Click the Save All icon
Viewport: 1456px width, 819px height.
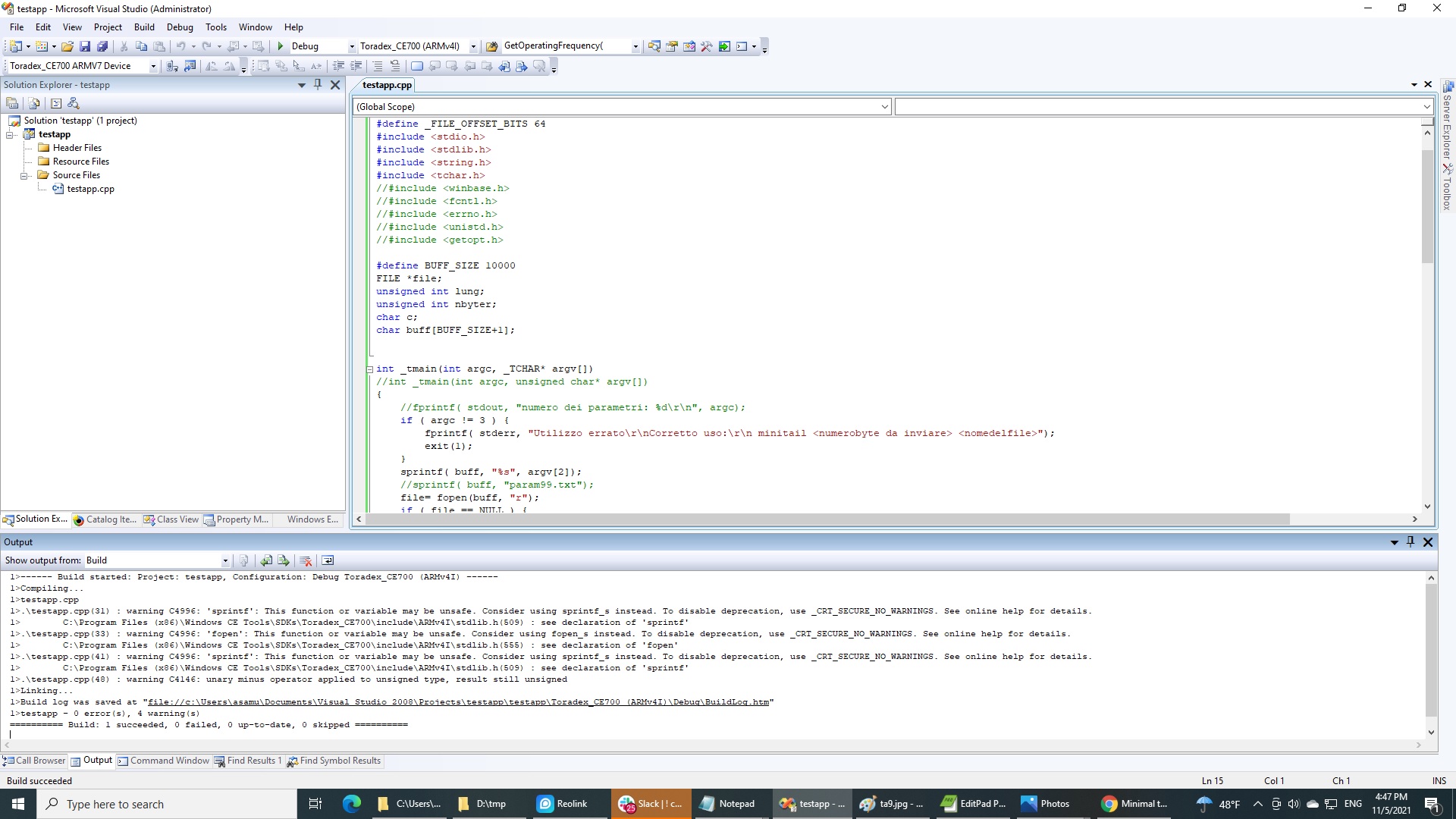(x=102, y=46)
